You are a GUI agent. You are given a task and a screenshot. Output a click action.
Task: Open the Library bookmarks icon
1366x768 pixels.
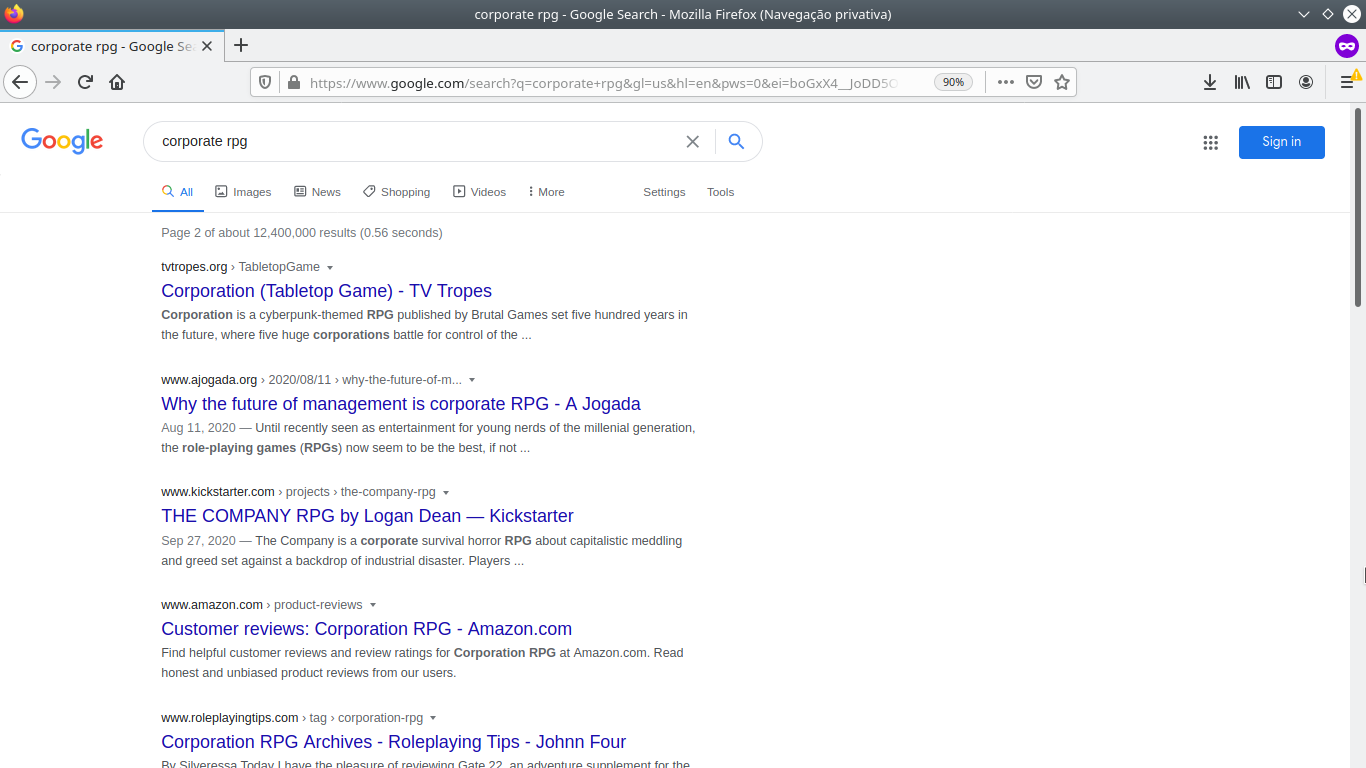[1242, 82]
